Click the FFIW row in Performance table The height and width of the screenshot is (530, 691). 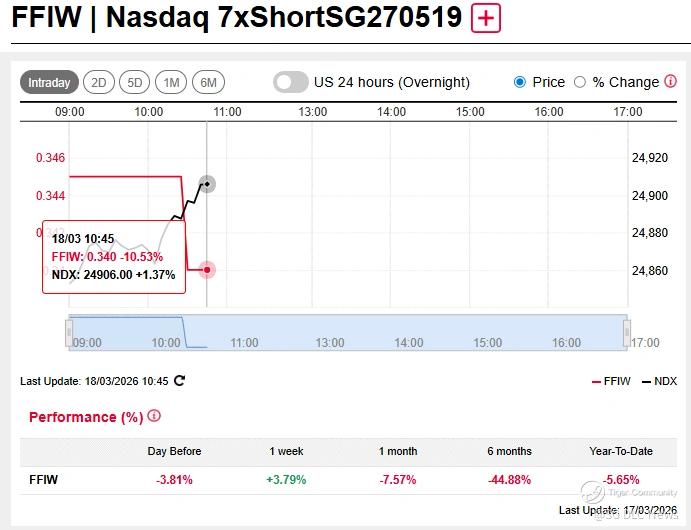pyautogui.click(x=42, y=480)
